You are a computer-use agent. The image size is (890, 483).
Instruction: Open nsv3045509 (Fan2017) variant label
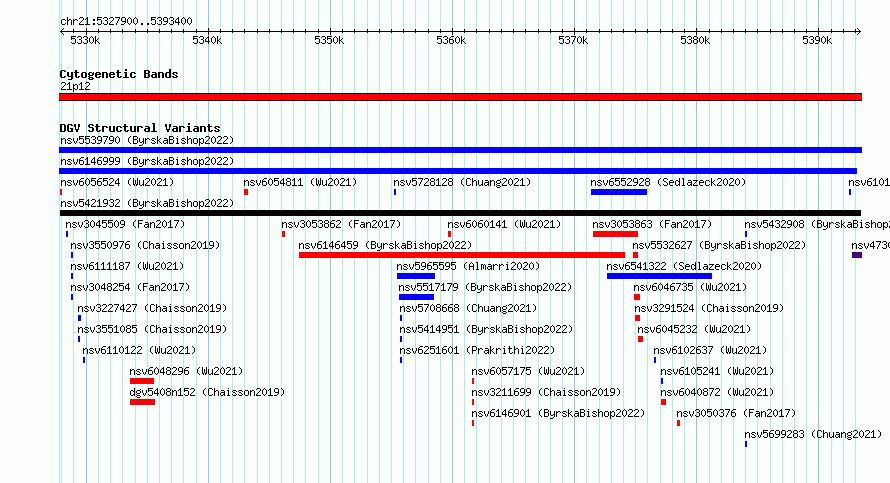click(x=125, y=224)
